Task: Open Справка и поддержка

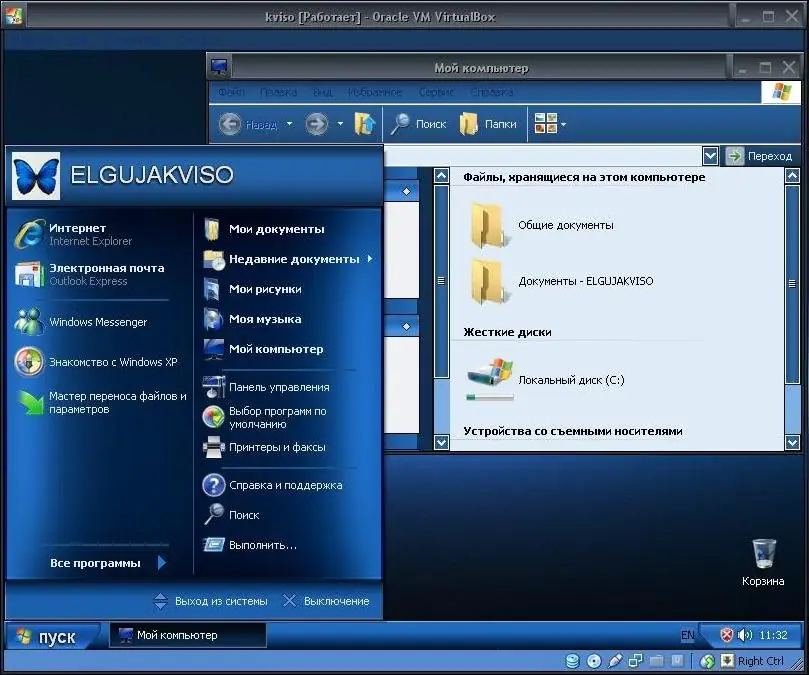Action: 272,485
